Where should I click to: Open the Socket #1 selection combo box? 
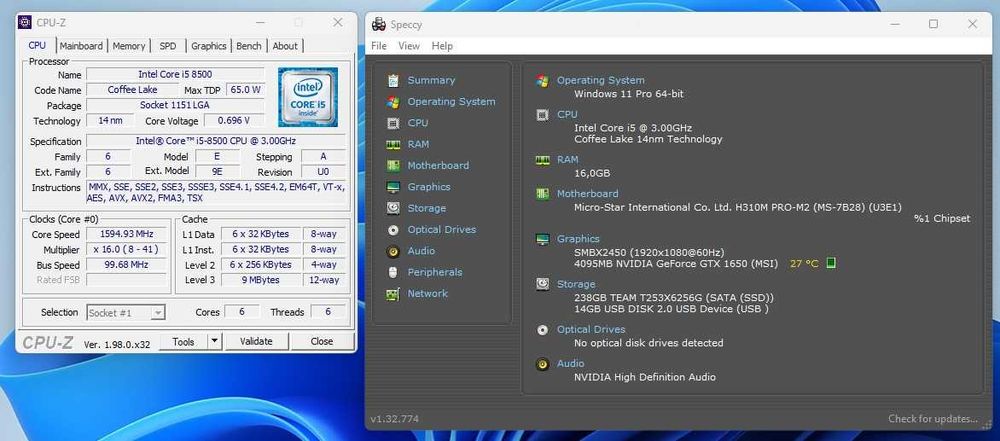[126, 312]
